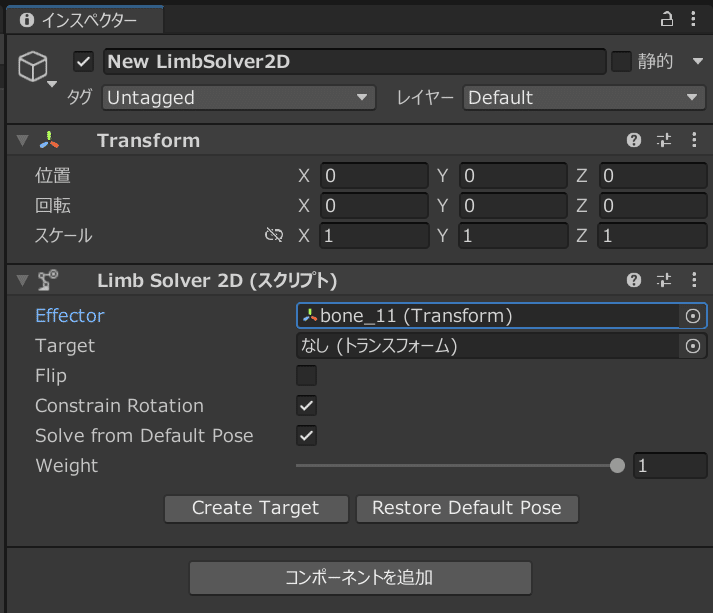
Task: Click the Weight value field
Action: pos(670,466)
